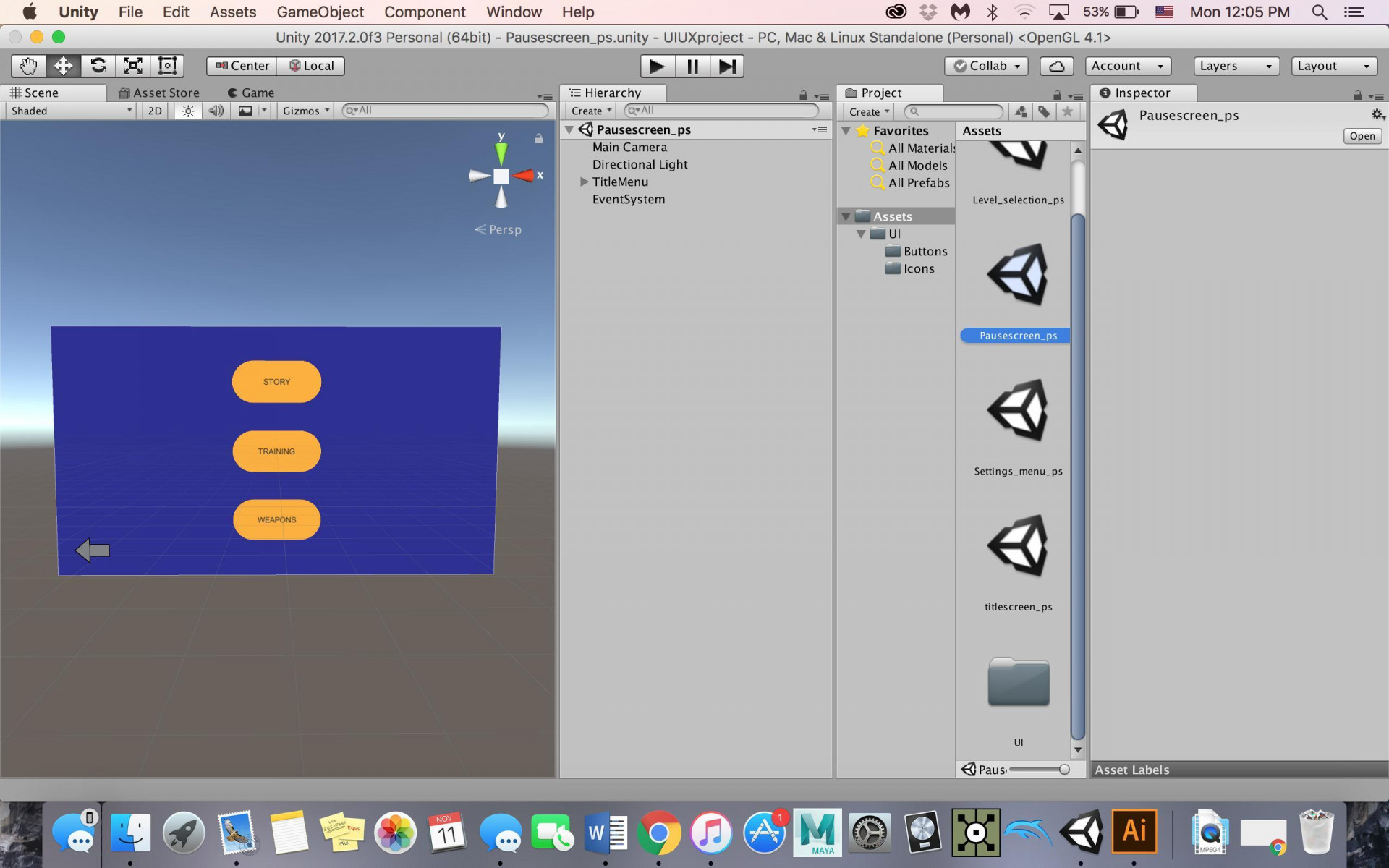Open the Gizmos dropdown
The image size is (1389, 868).
click(x=305, y=111)
